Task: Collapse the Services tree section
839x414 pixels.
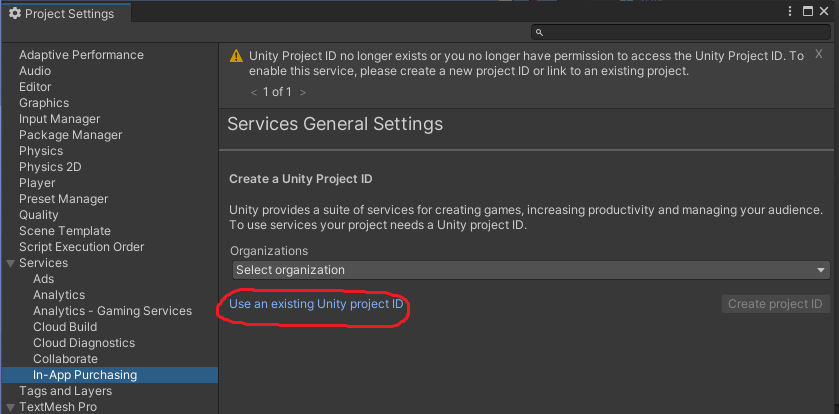Action: [10, 263]
